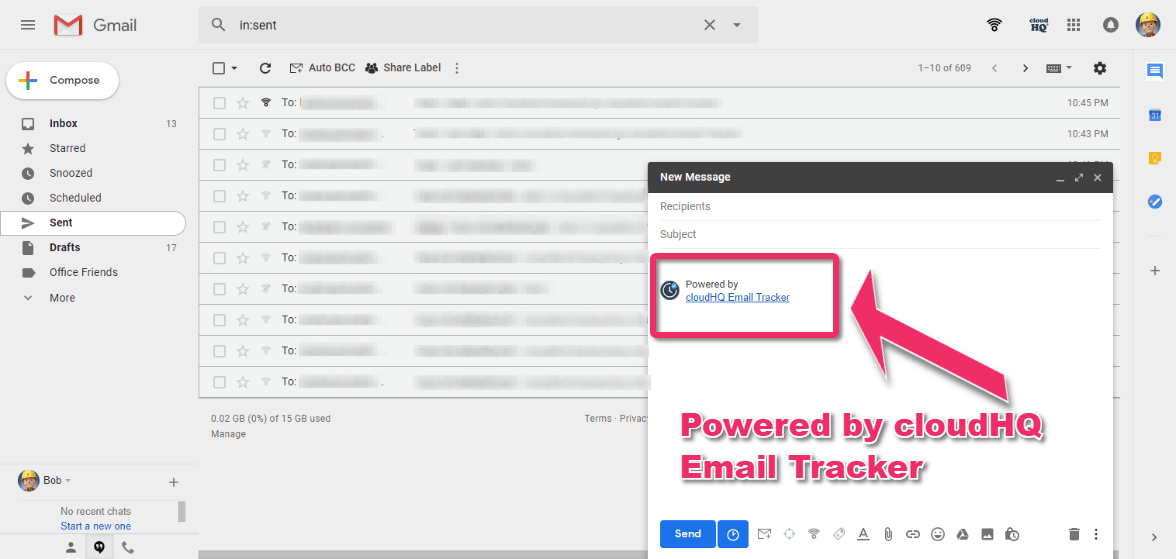Select the Sent folder
This screenshot has width=1176, height=559.
pos(93,223)
